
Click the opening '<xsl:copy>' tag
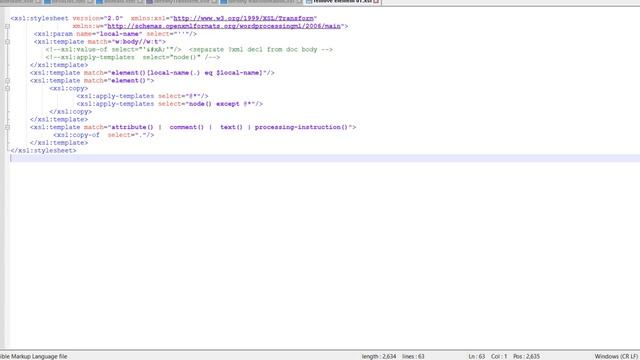click(x=69, y=88)
